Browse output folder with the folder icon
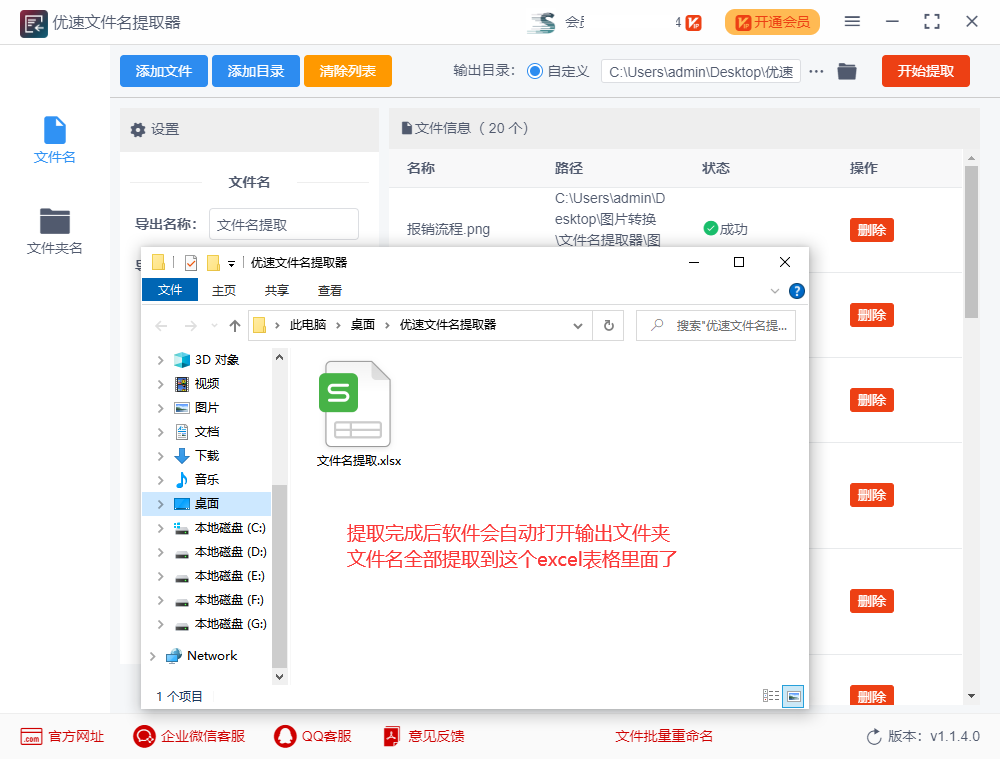The image size is (1000, 760). click(x=846, y=71)
